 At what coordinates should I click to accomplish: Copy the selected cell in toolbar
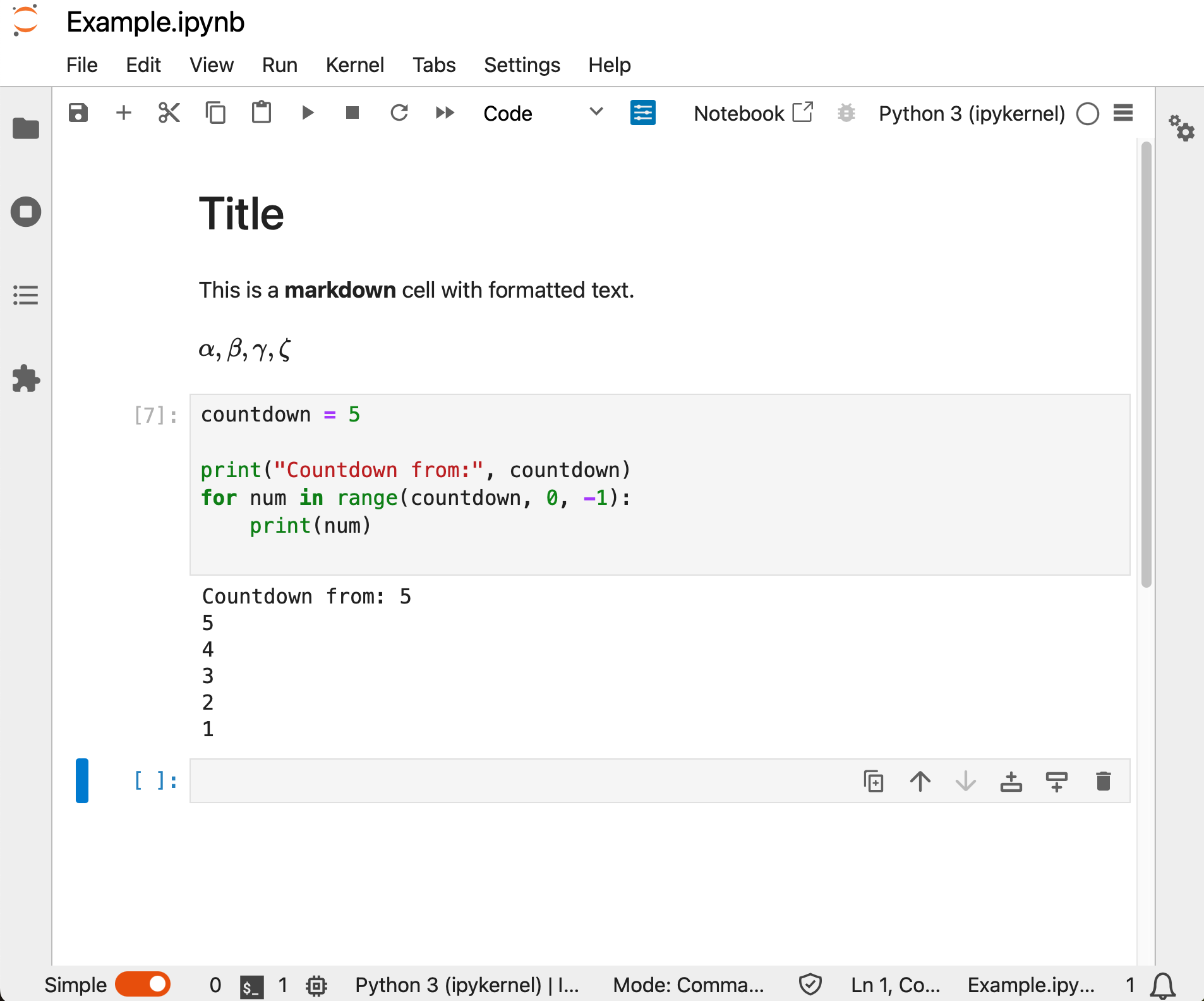(215, 113)
